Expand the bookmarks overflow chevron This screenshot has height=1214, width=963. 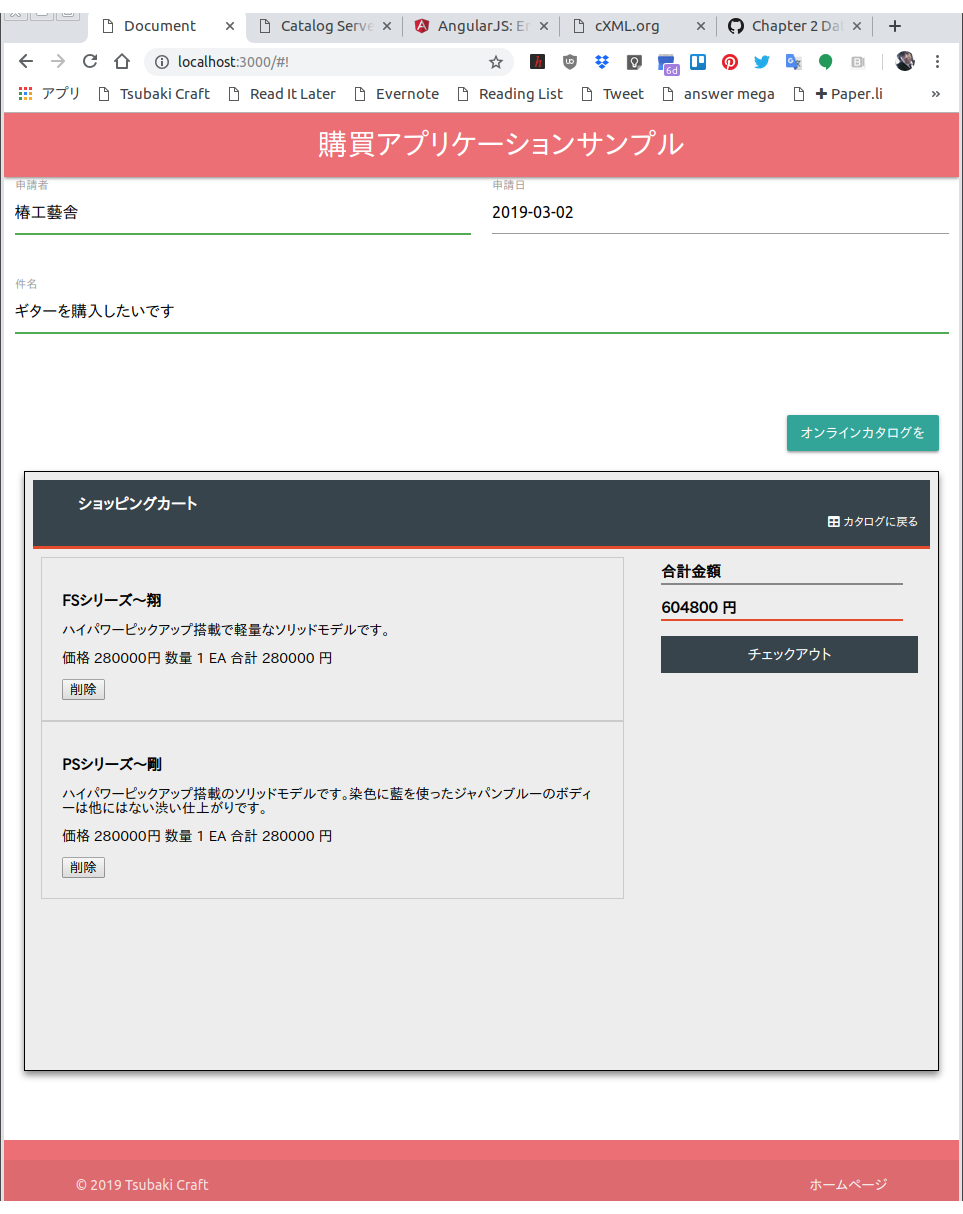pos(936,93)
